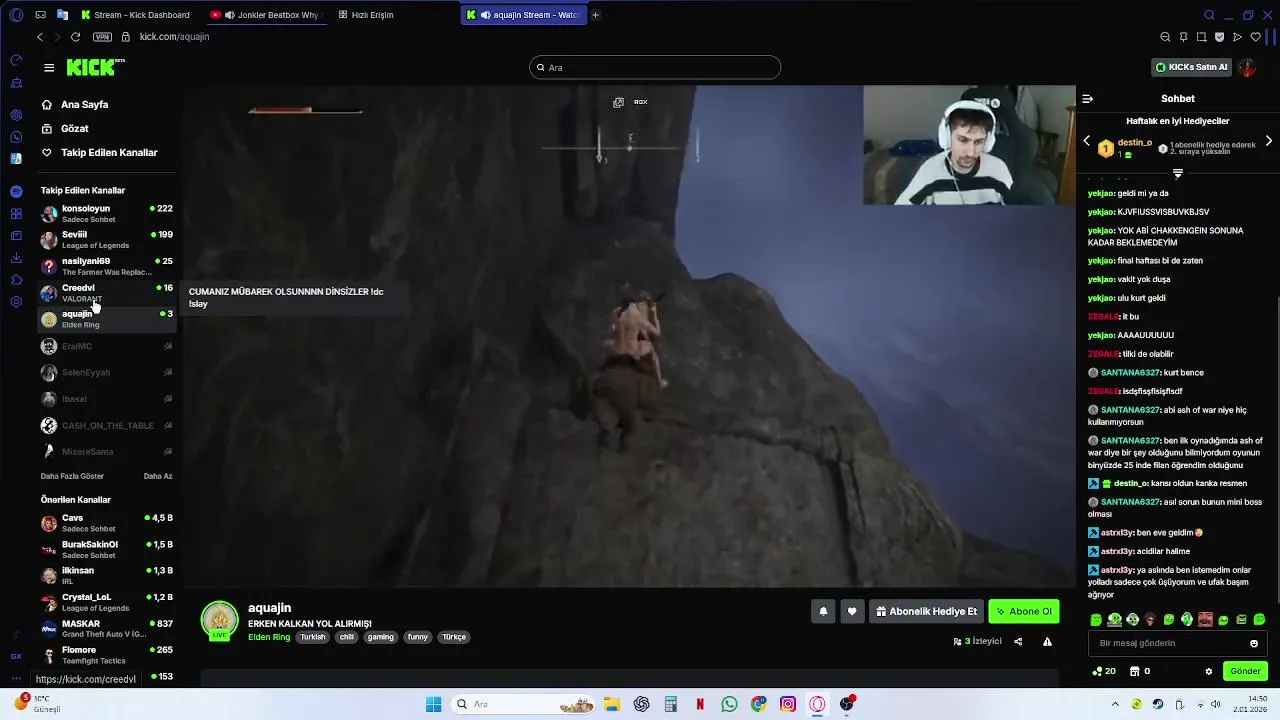Reload the page
Screen dimensions: 1280x720
click(75, 37)
